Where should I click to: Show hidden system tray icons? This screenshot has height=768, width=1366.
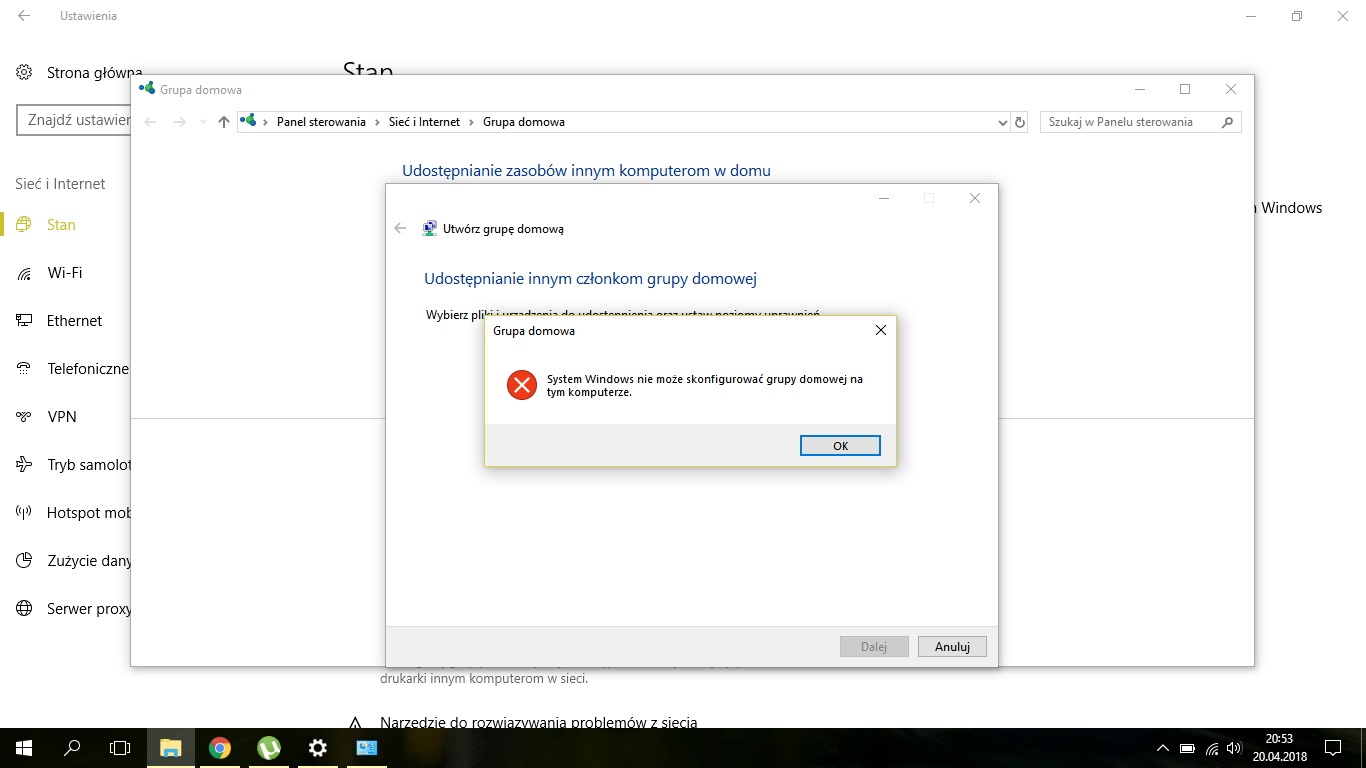point(1162,748)
